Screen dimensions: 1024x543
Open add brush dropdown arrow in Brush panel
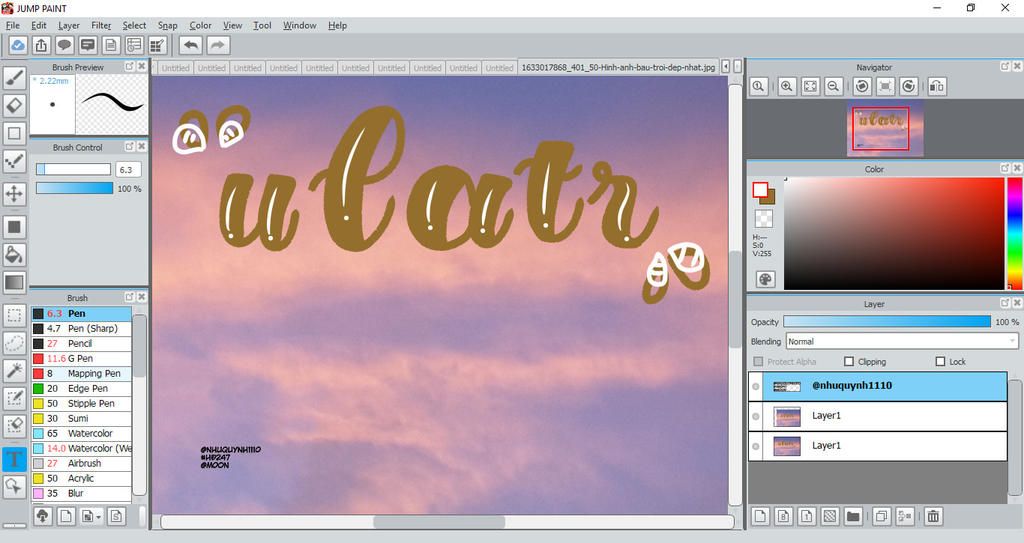tap(99, 517)
